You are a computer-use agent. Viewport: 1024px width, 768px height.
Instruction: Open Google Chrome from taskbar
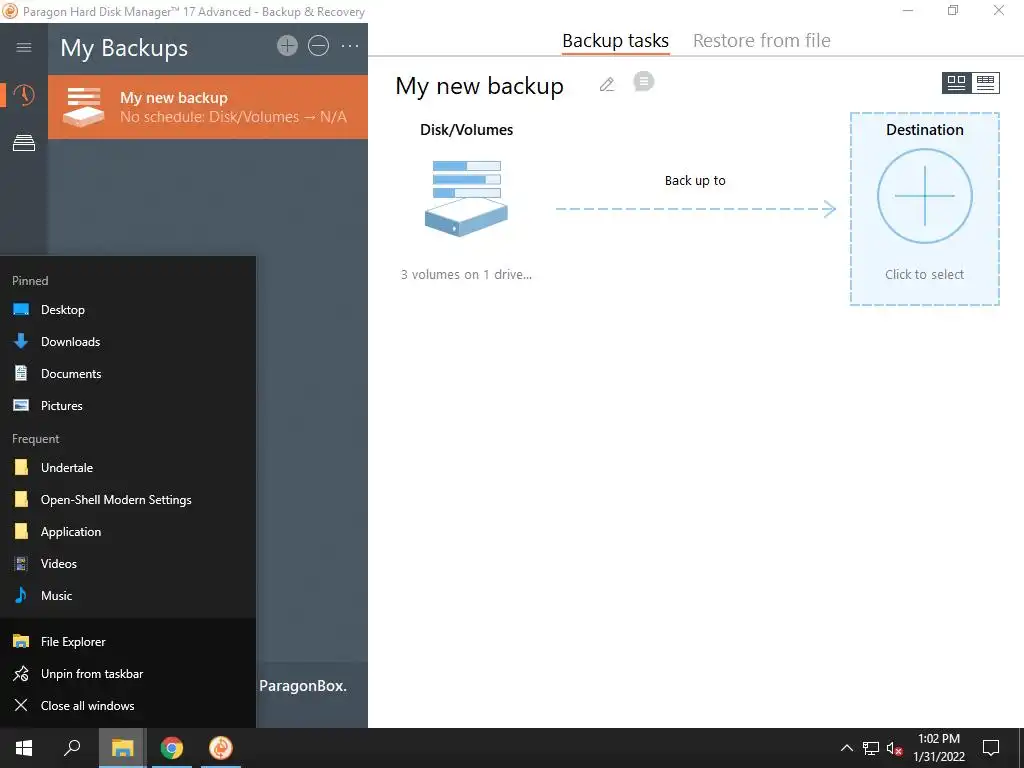(172, 748)
